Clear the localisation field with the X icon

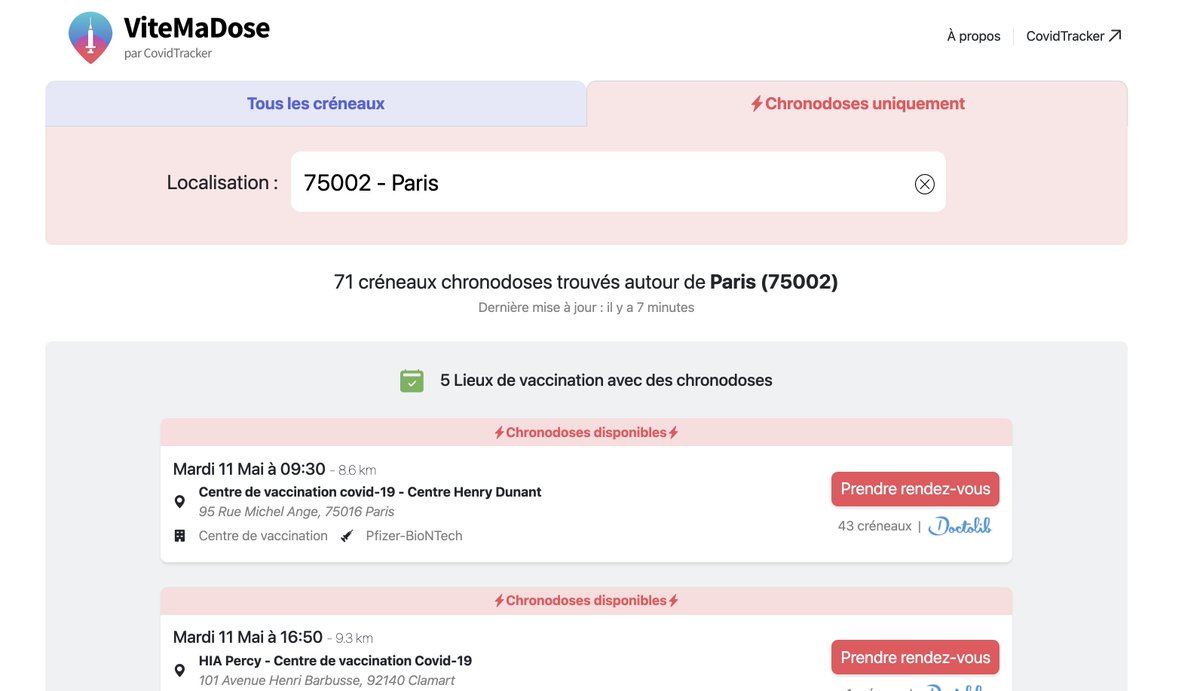(x=924, y=184)
